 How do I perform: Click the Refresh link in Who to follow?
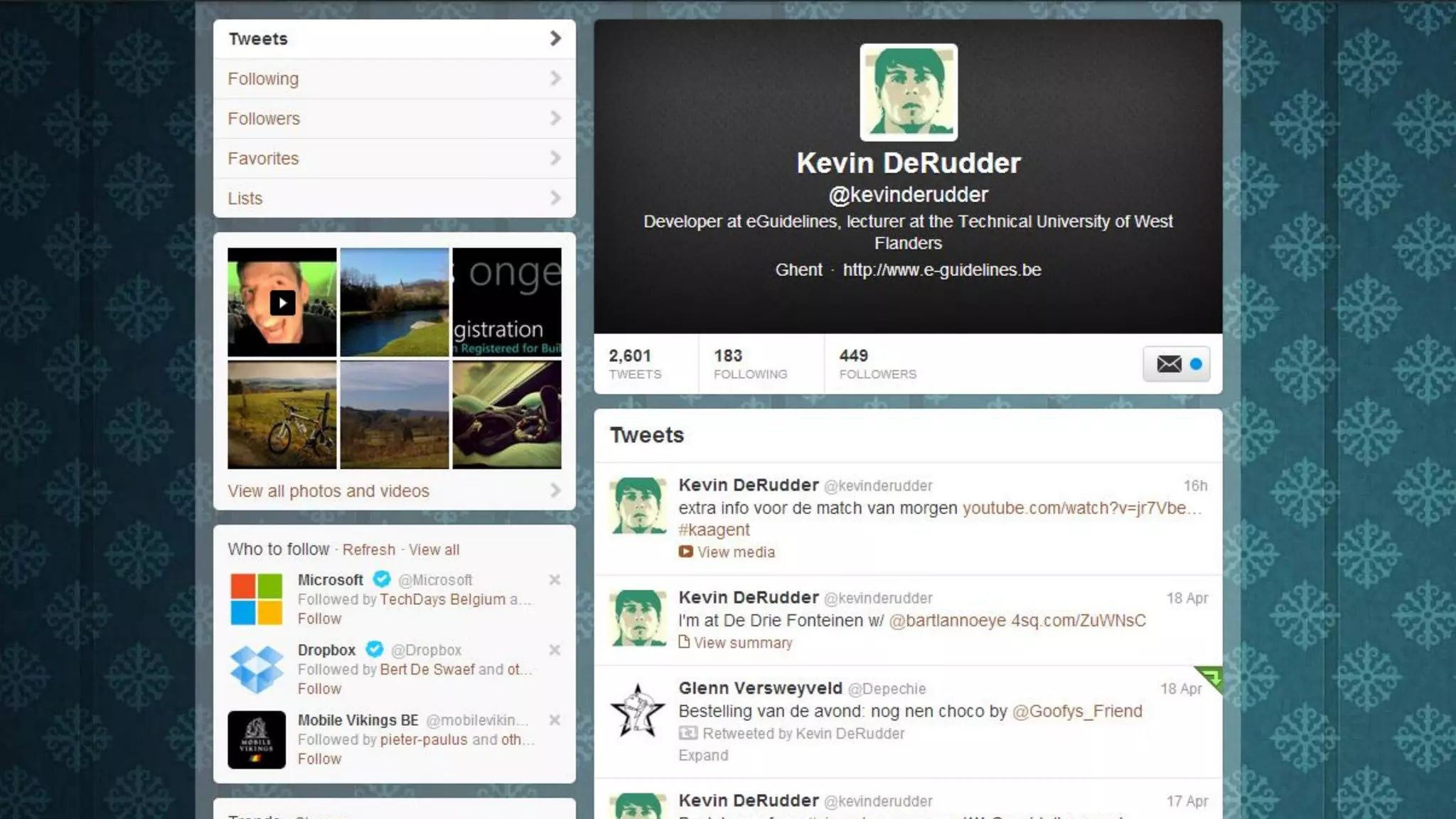click(x=368, y=550)
